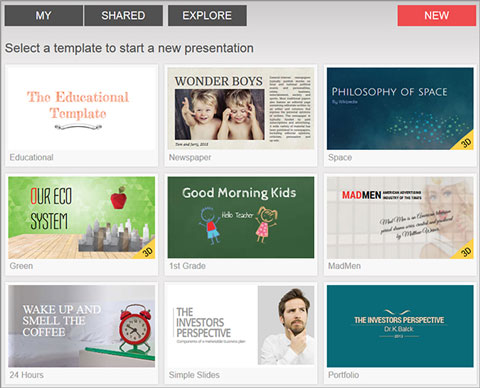Image resolution: width=480 pixels, height=388 pixels.
Task: Click the 1st Grade template label
Action: coord(187,266)
